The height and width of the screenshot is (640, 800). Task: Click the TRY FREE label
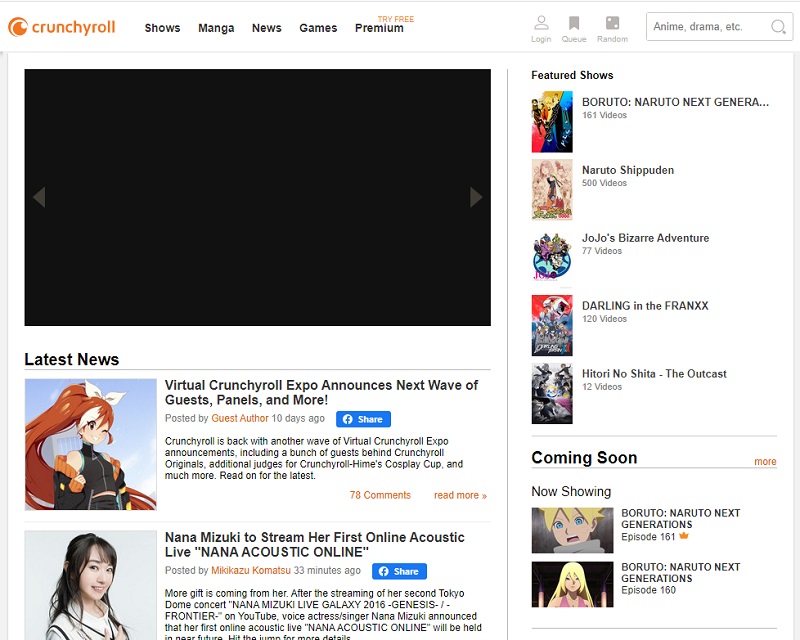[395, 19]
